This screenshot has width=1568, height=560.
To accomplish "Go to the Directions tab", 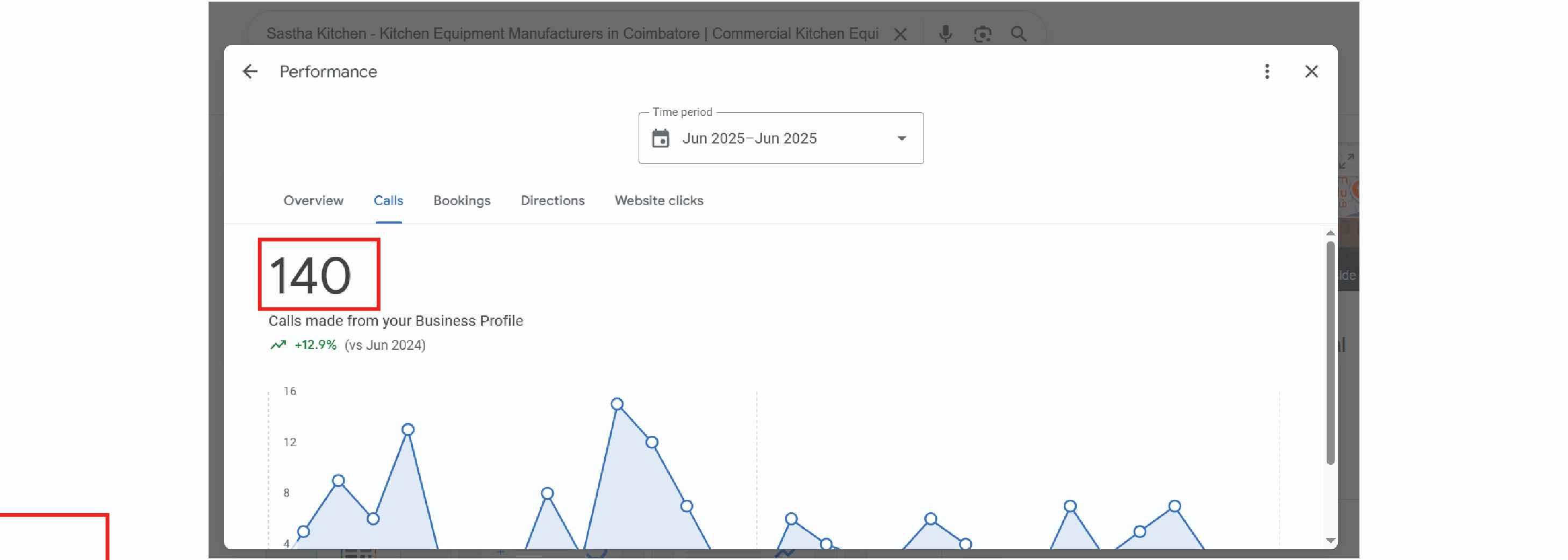I will click(552, 200).
